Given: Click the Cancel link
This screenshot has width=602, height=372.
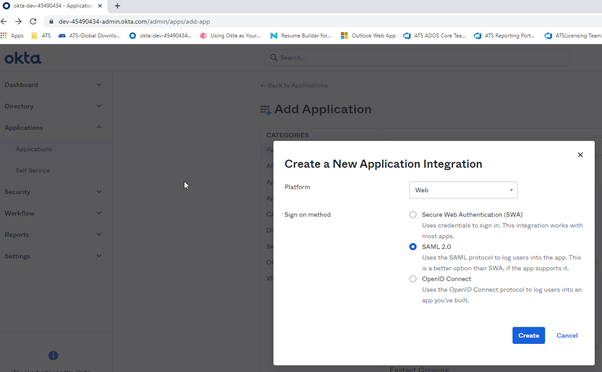Looking at the screenshot, I should tap(567, 336).
